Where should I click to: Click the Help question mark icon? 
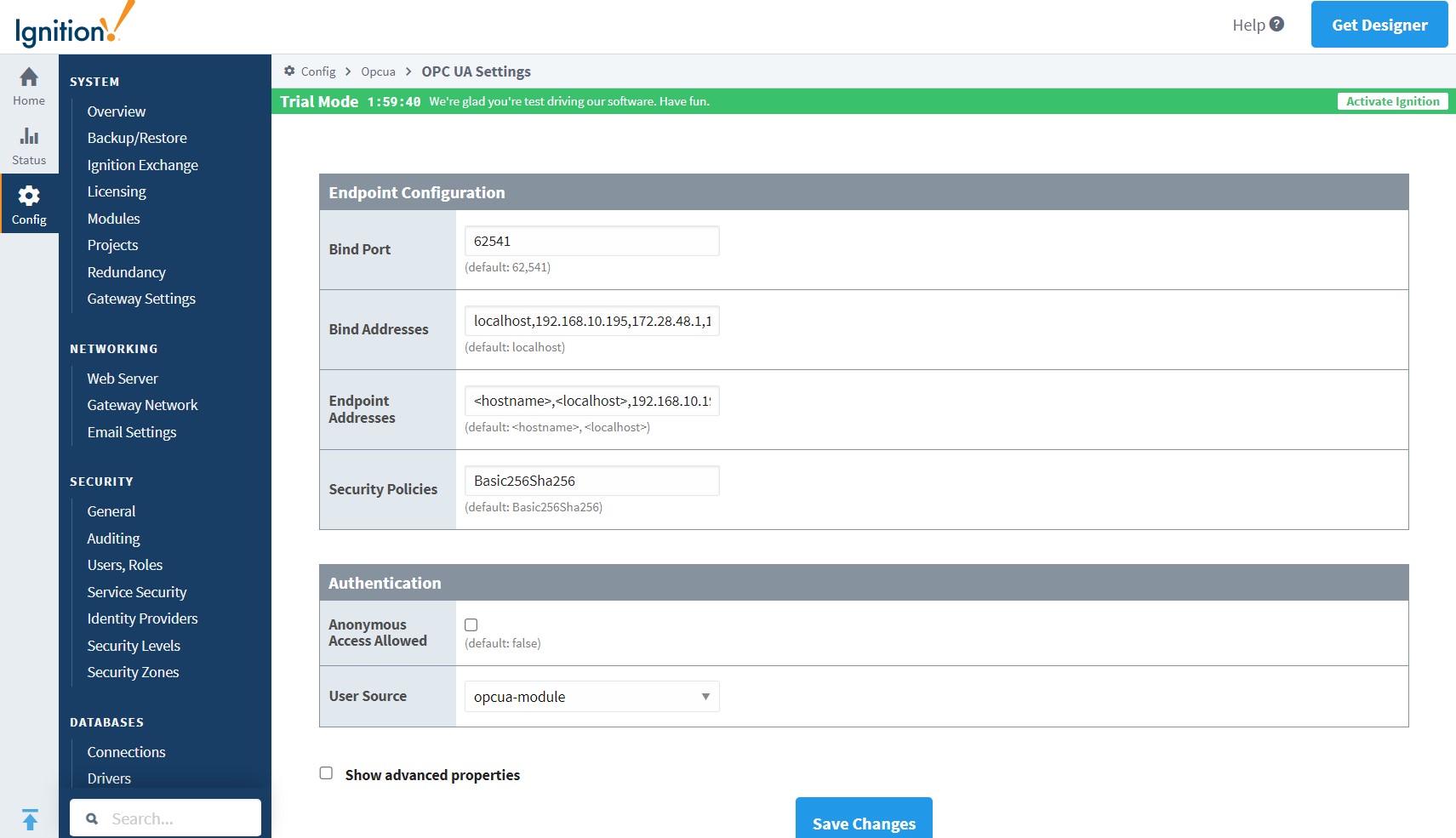coord(1276,24)
